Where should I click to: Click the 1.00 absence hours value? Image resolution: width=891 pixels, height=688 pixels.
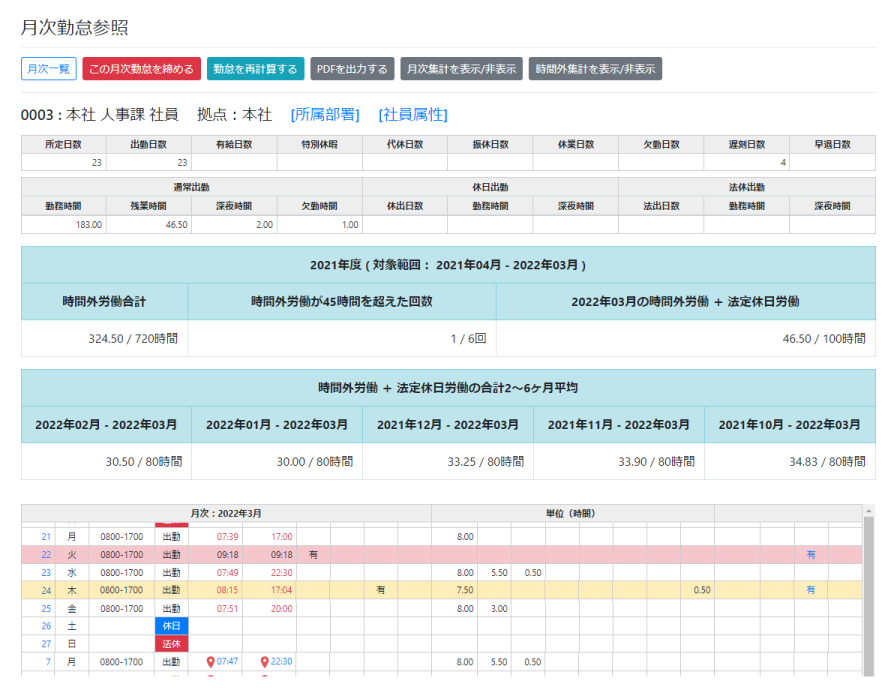350,225
